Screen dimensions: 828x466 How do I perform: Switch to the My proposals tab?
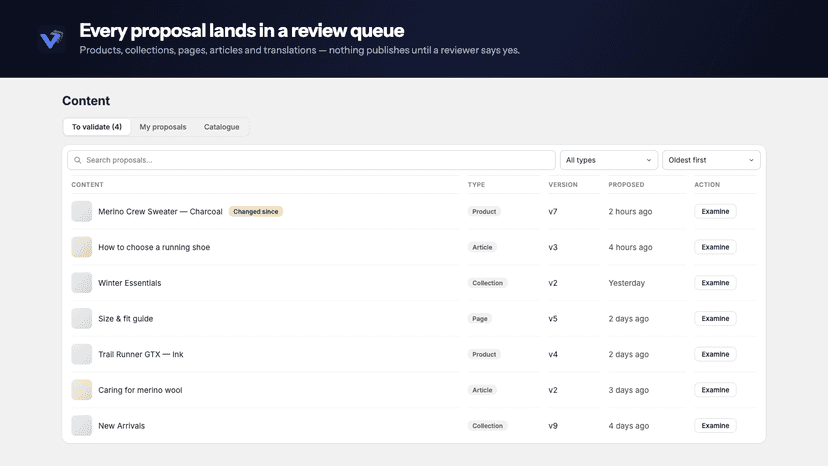click(163, 127)
